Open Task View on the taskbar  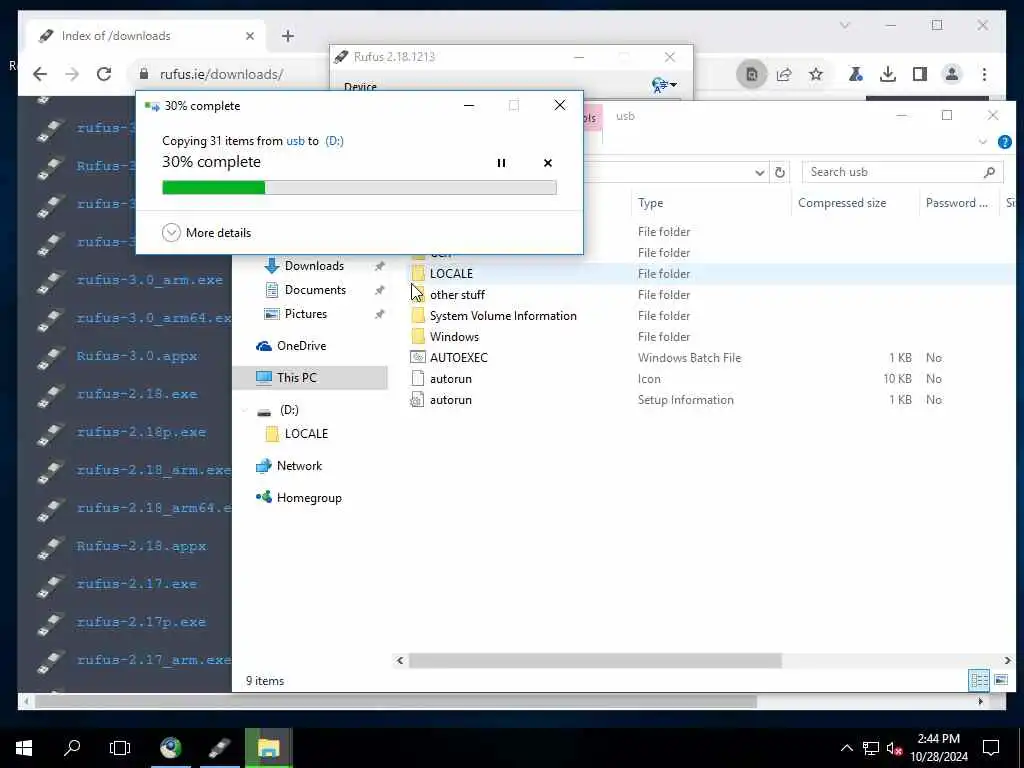120,748
